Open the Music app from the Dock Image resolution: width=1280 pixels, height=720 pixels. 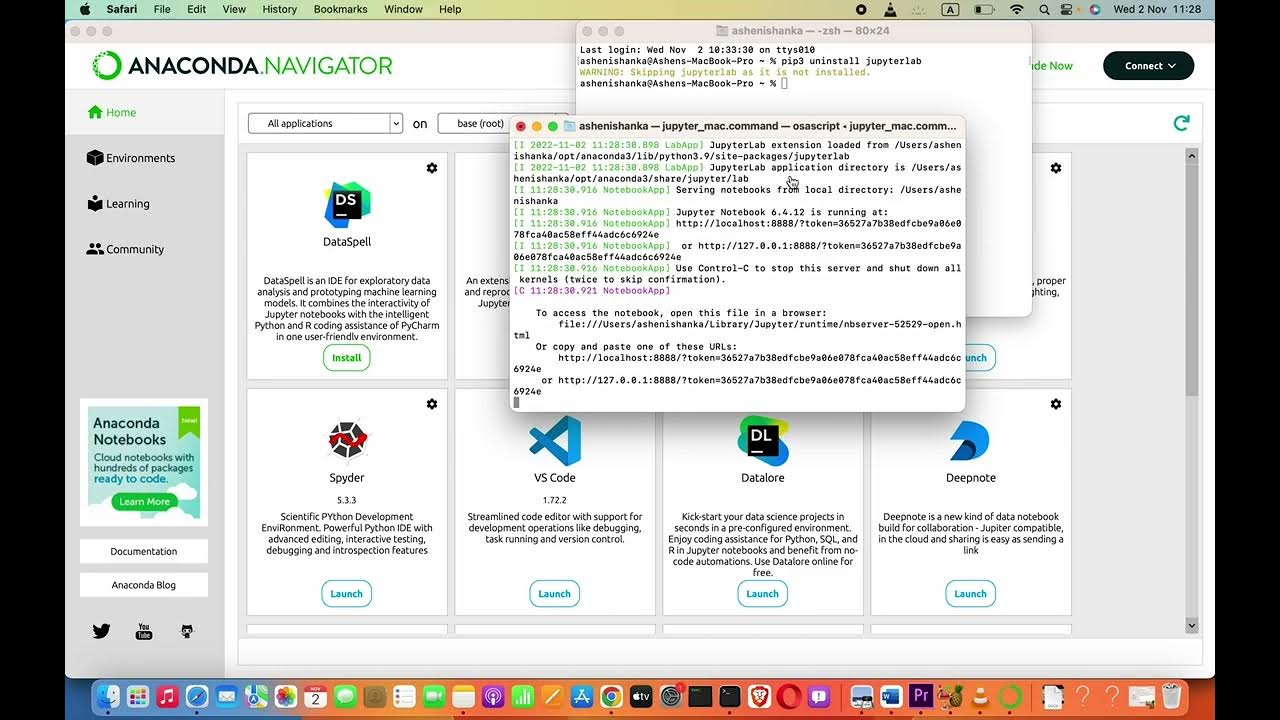tap(168, 696)
